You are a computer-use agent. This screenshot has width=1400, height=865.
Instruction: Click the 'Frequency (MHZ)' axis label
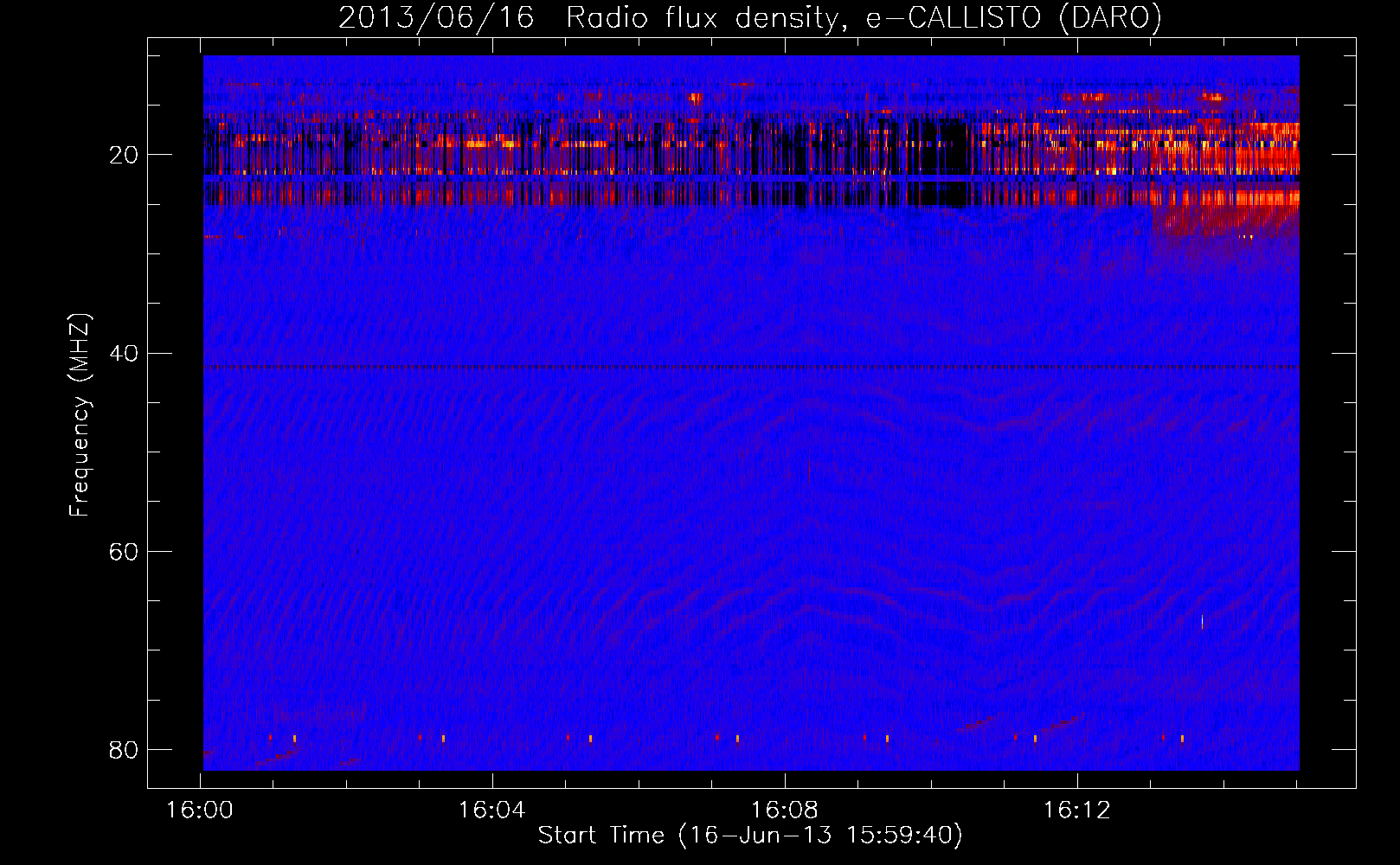(x=80, y=415)
